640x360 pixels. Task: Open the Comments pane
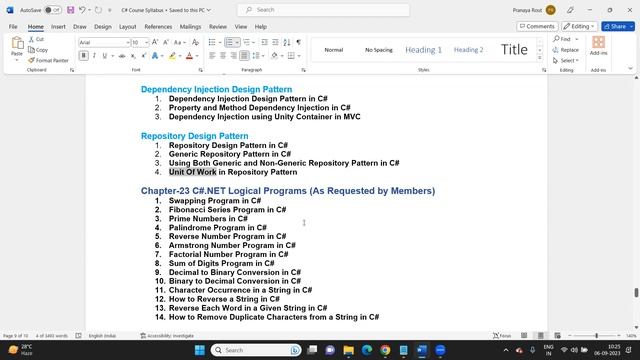(x=537, y=26)
